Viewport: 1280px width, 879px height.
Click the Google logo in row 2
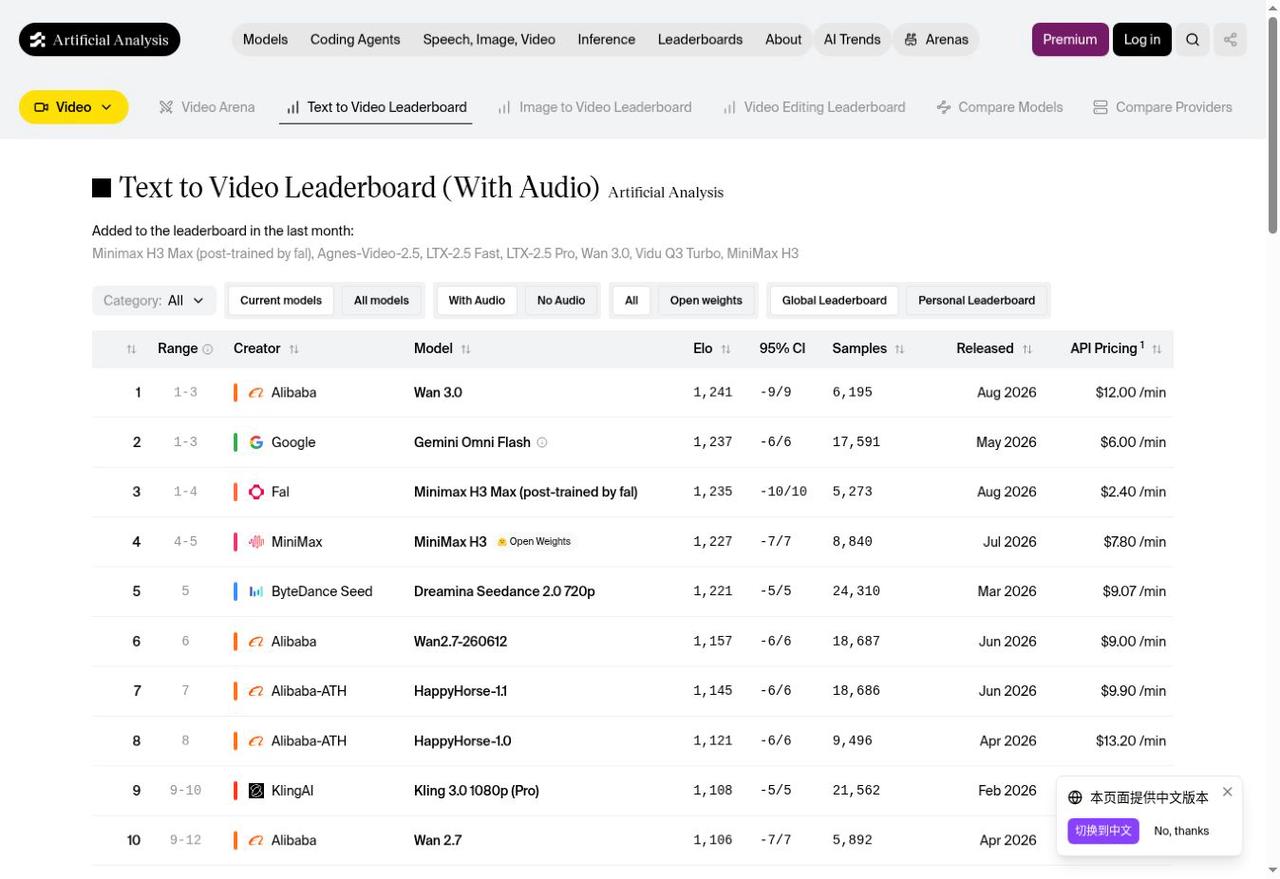[x=256, y=442]
